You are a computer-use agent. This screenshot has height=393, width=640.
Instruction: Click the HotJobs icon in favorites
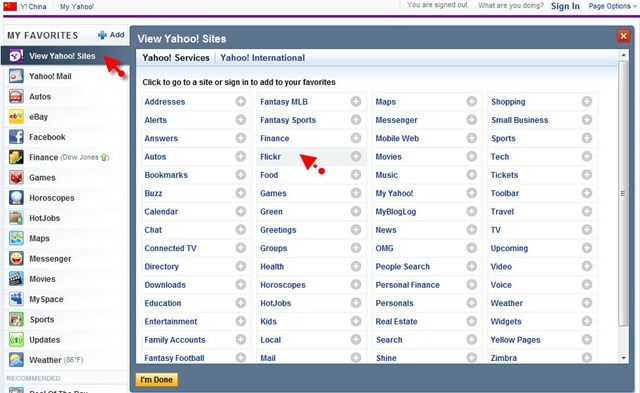pyautogui.click(x=16, y=218)
